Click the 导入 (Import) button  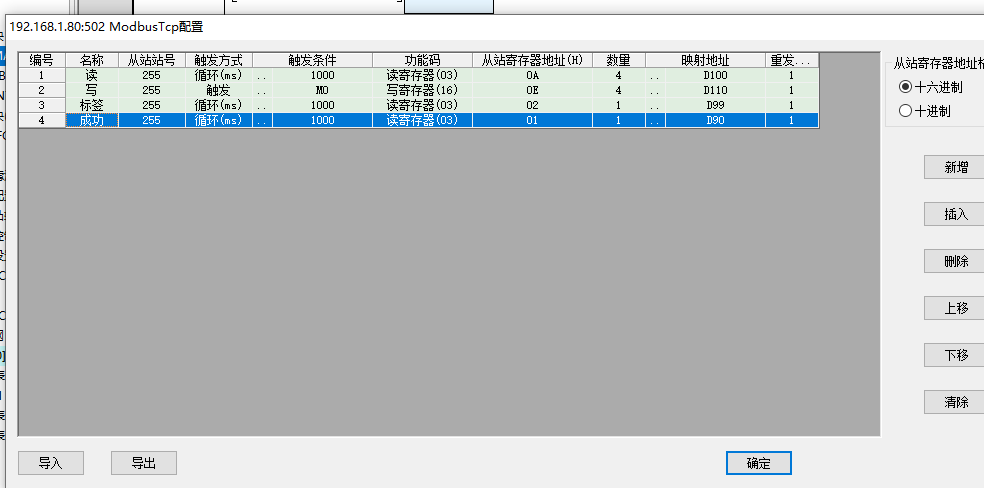point(51,463)
